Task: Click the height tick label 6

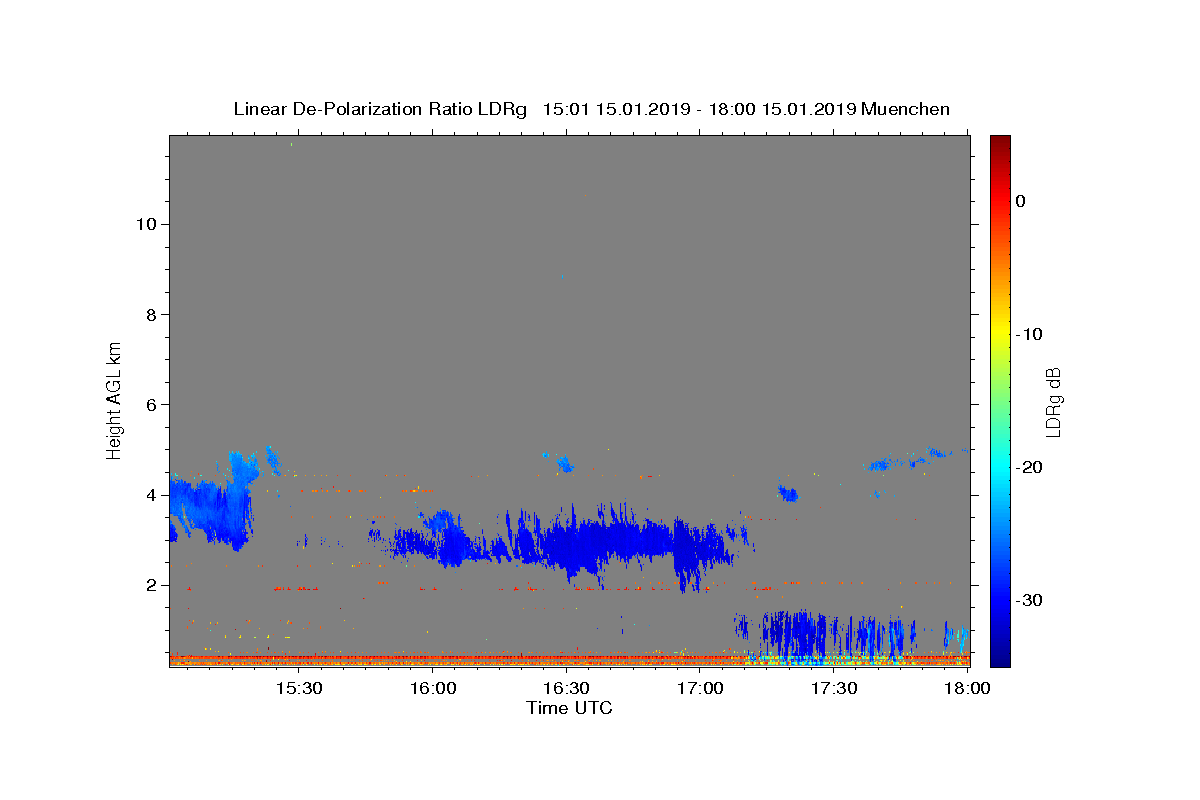Action: [151, 405]
